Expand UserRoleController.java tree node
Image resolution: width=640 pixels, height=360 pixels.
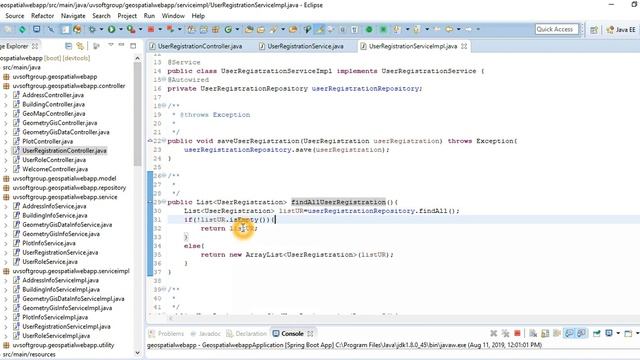coord(6,160)
